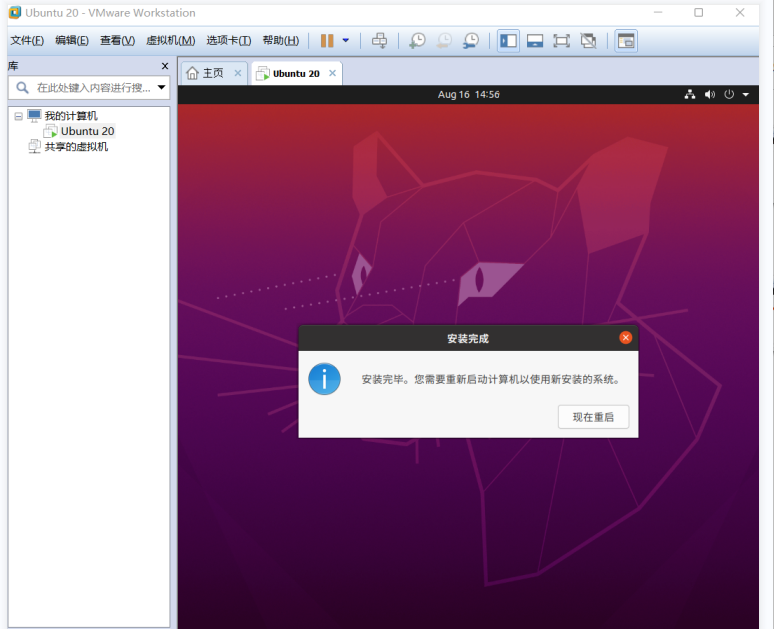The height and width of the screenshot is (629, 774).
Task: Close the 库 library panel
Action: (165, 66)
